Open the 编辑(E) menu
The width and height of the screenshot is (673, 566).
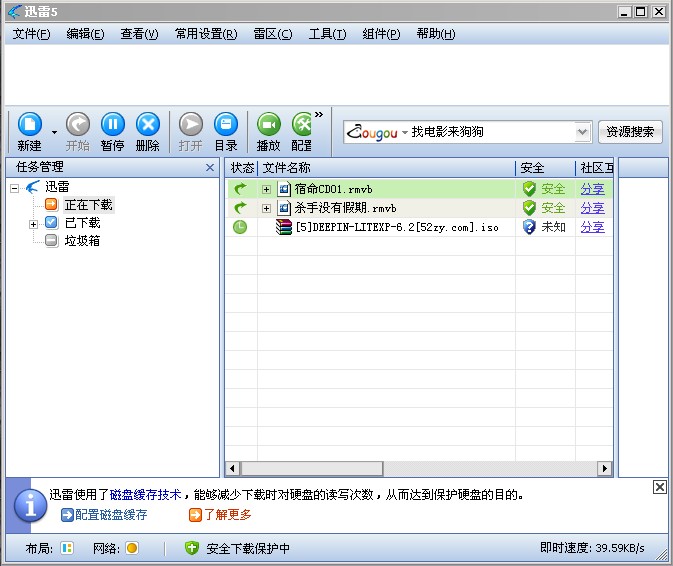point(85,33)
